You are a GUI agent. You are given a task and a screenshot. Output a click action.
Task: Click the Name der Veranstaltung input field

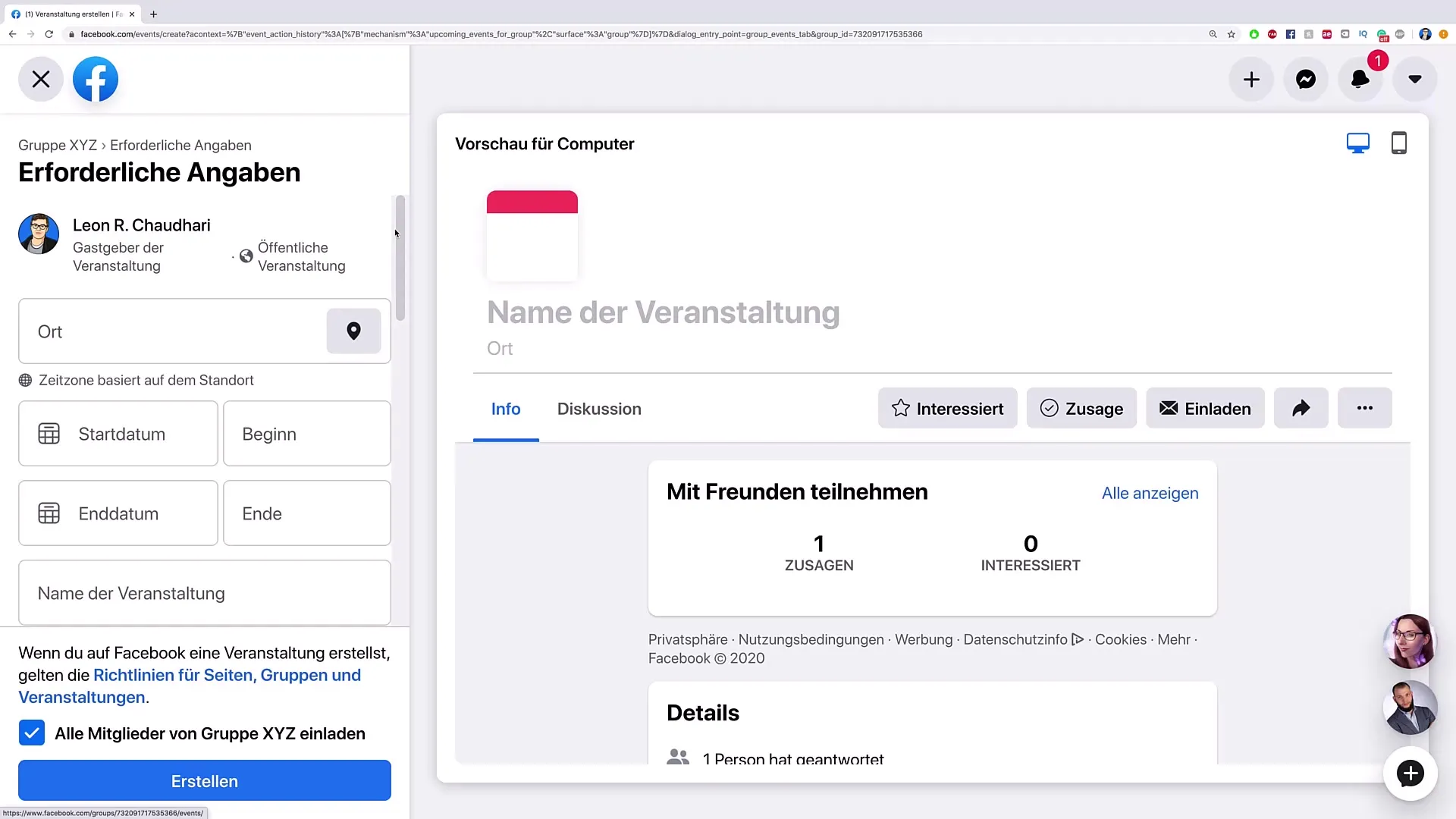(x=205, y=593)
